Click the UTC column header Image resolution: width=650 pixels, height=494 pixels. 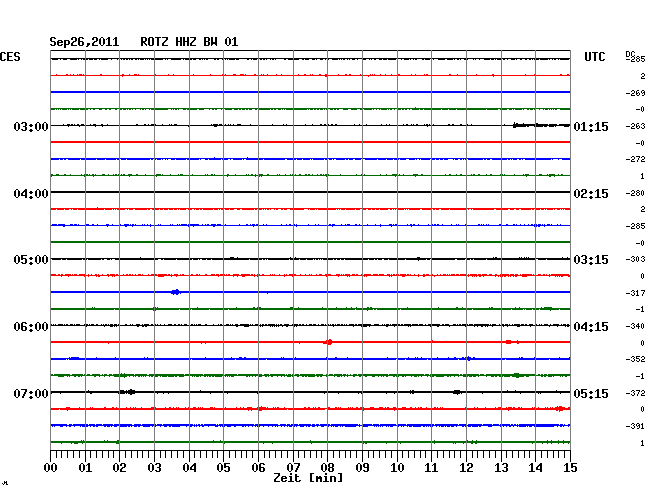(595, 57)
